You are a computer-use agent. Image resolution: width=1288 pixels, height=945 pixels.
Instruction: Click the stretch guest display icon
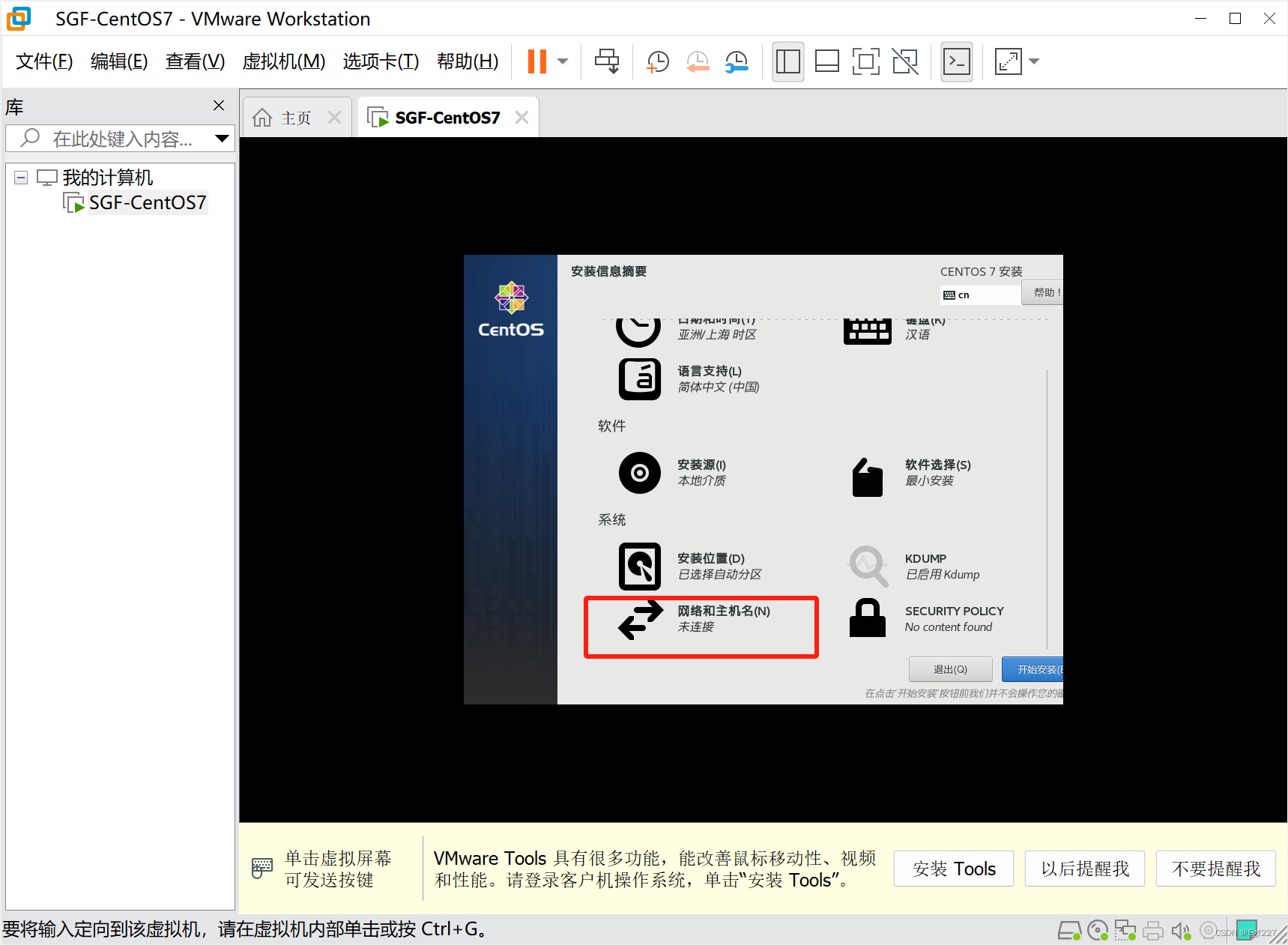[x=1008, y=61]
